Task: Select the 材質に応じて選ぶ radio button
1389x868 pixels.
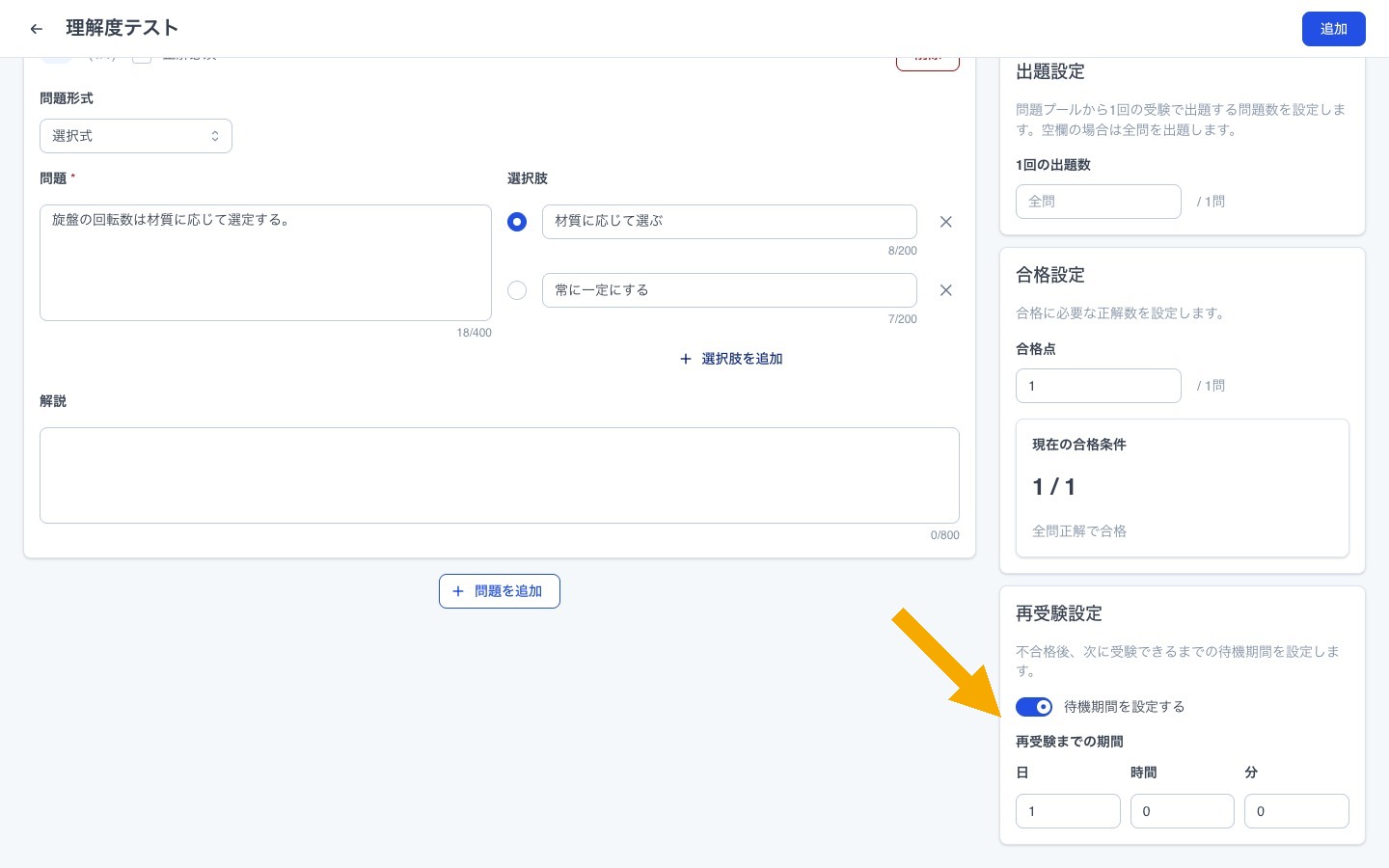Action: (517, 222)
